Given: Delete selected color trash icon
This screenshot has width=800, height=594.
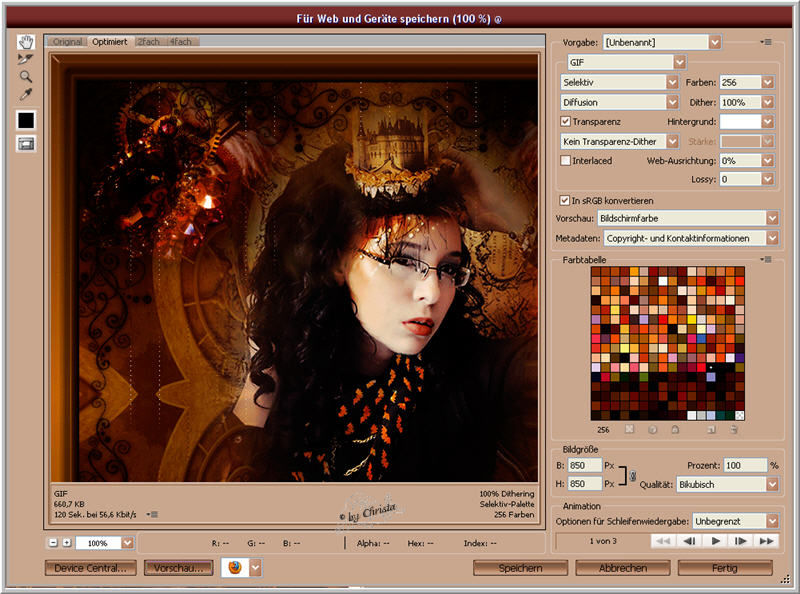Looking at the screenshot, I should (734, 429).
